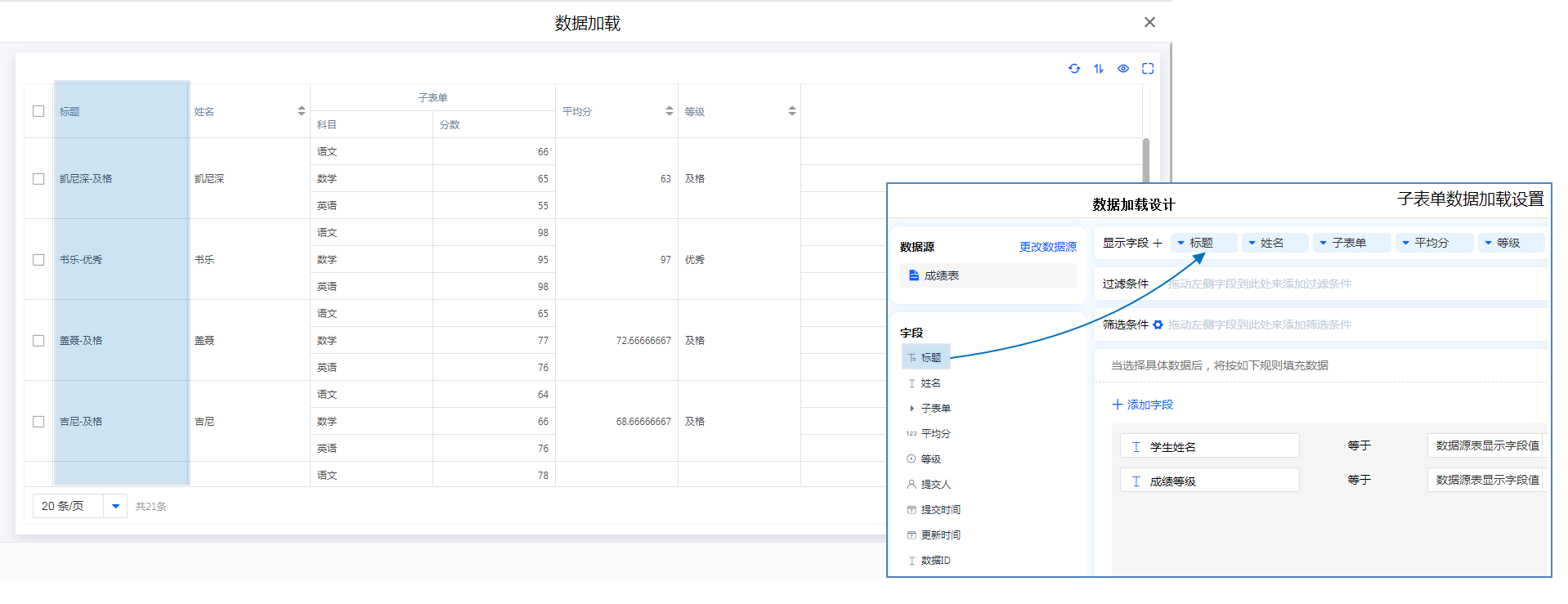This screenshot has height=604, width=1568.
Task: Click the 学生姓名 field input
Action: [x=1209, y=446]
